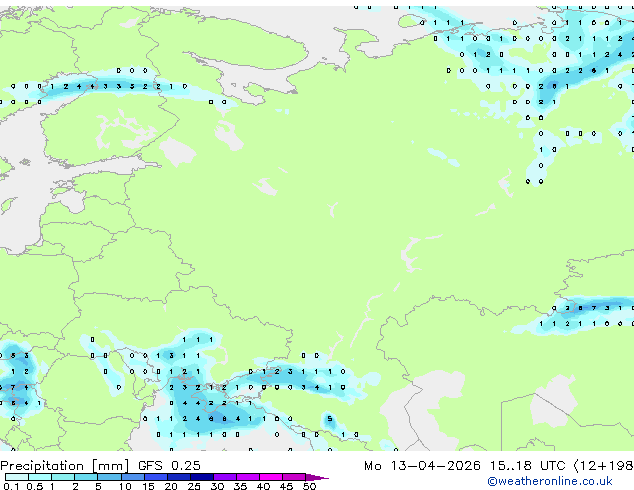The image size is (634, 490).
Task: Click the legend value '25' below the colorbar
Action: tap(194, 486)
